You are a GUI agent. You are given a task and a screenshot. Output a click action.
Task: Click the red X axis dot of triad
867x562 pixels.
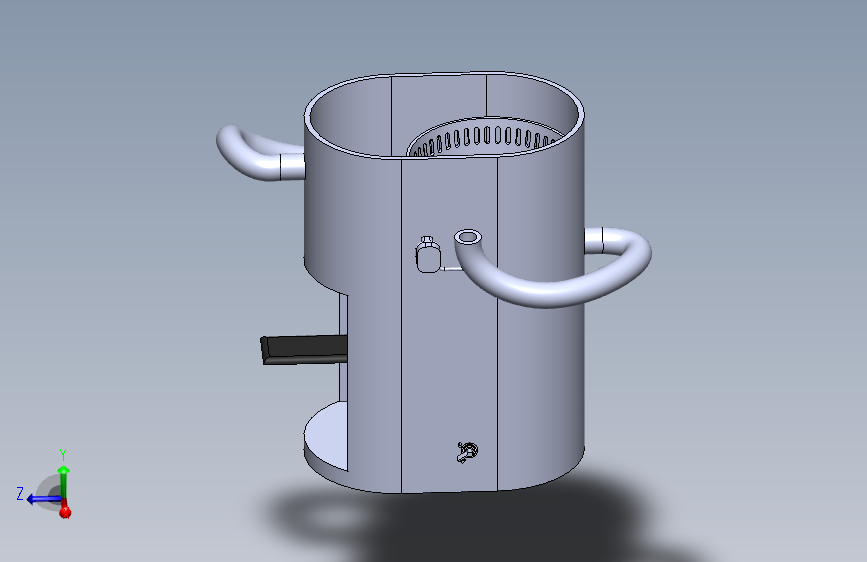[65, 512]
